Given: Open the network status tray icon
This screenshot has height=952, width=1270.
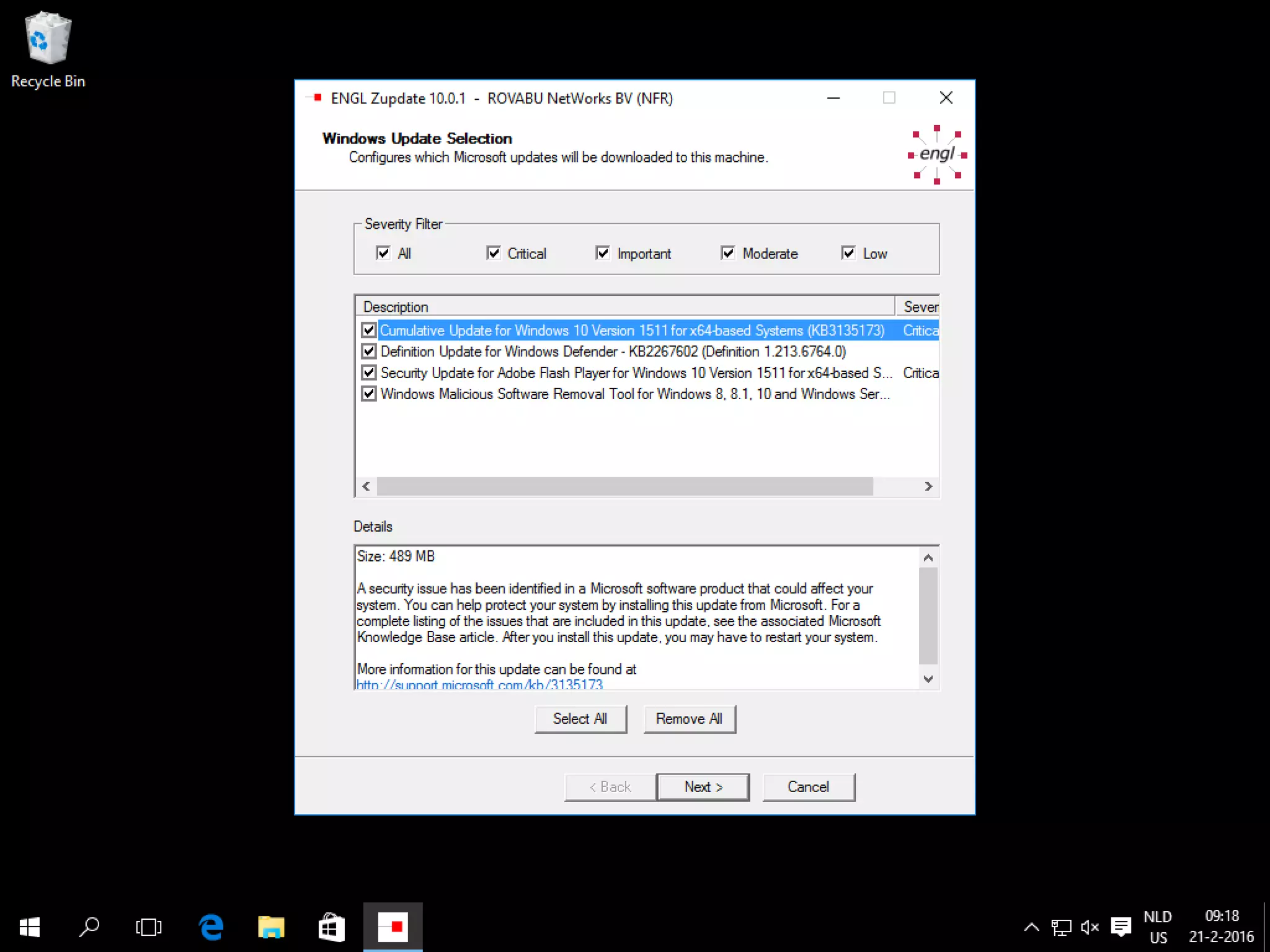Looking at the screenshot, I should pos(1061,927).
